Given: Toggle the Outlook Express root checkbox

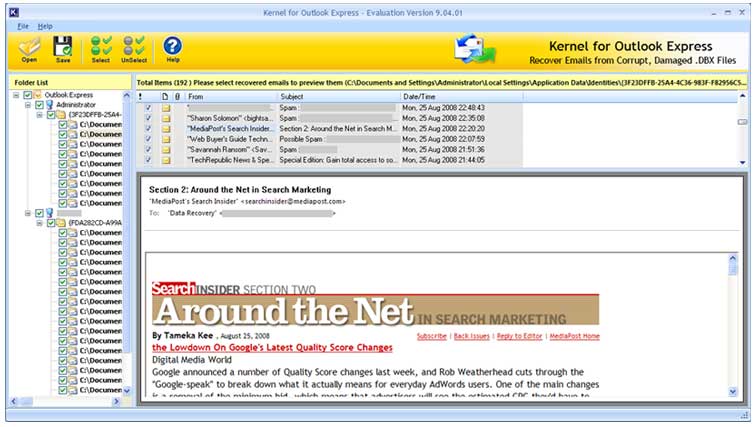Looking at the screenshot, I should click(28, 95).
